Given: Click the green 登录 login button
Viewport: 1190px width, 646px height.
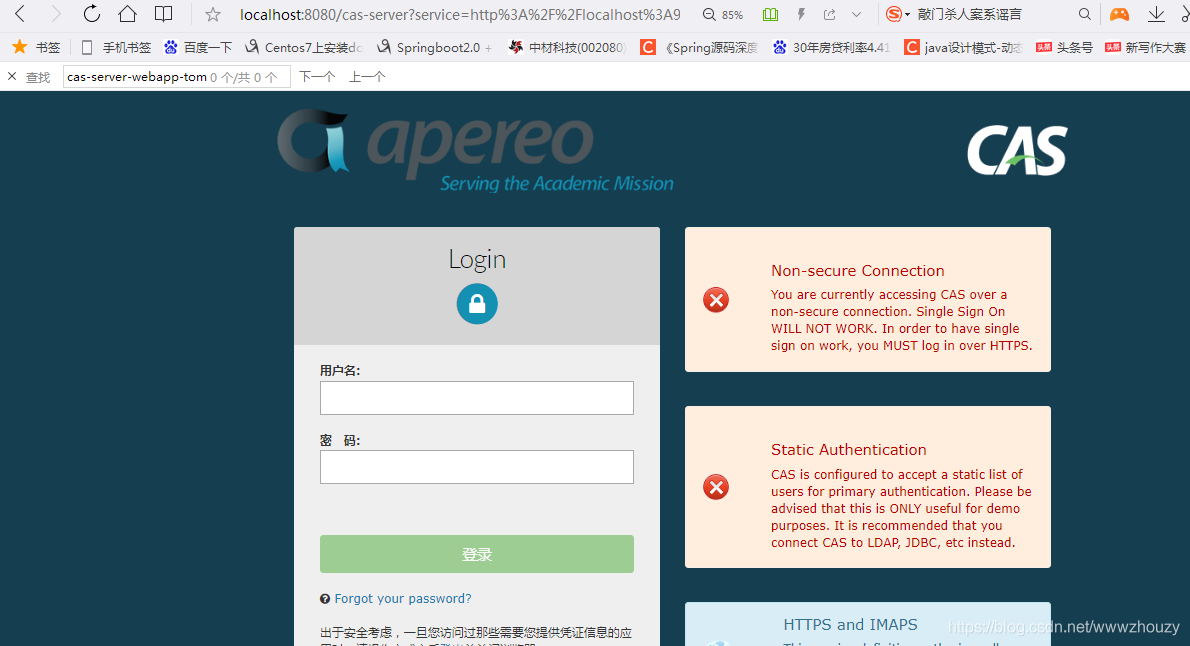Looking at the screenshot, I should pos(477,554).
